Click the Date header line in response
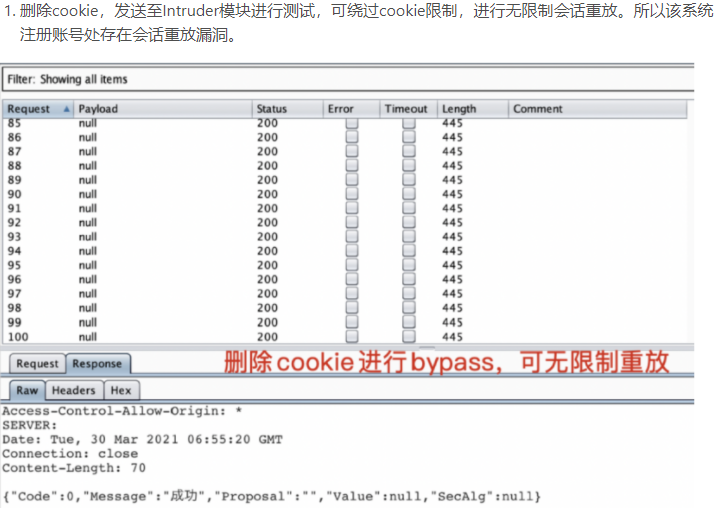The height and width of the screenshot is (510, 716). tap(142, 439)
